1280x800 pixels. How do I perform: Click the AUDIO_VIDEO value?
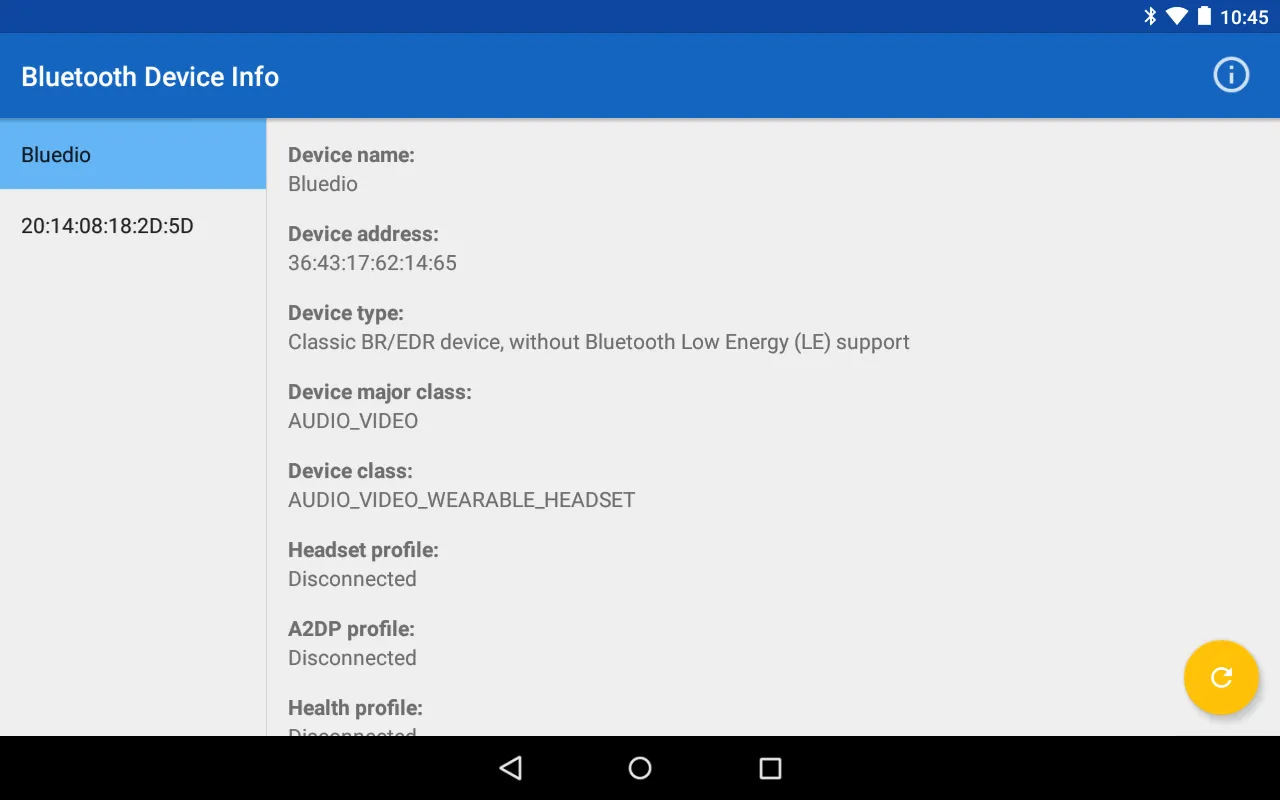(x=353, y=421)
